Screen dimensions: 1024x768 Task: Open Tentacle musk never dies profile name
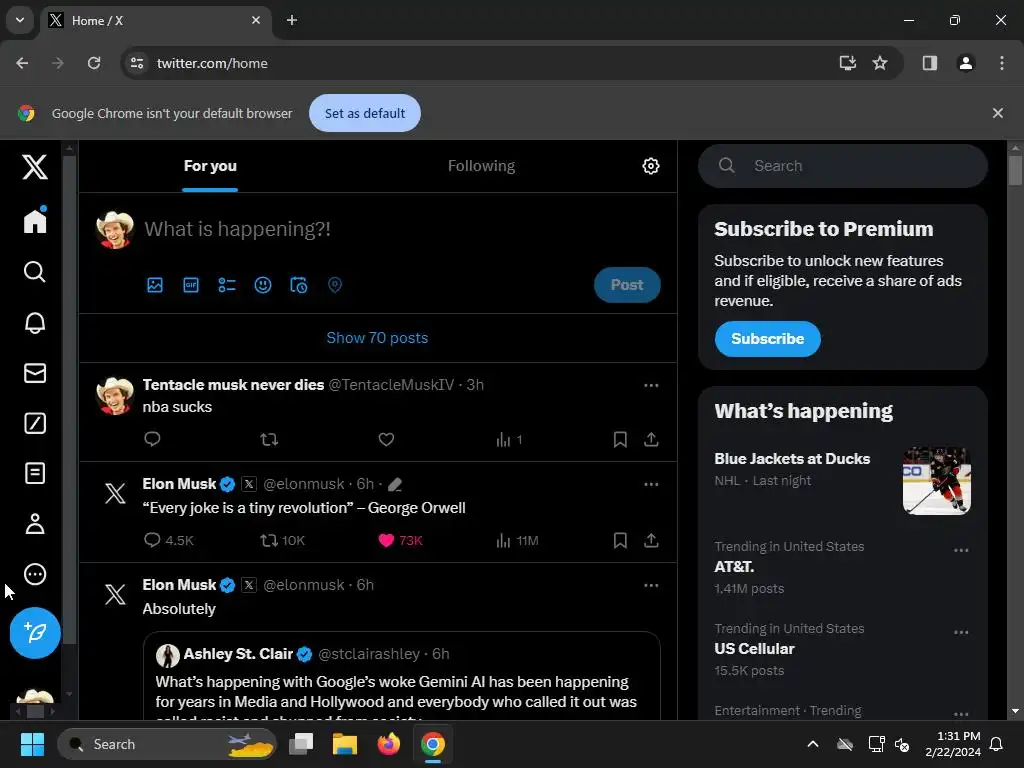point(233,385)
